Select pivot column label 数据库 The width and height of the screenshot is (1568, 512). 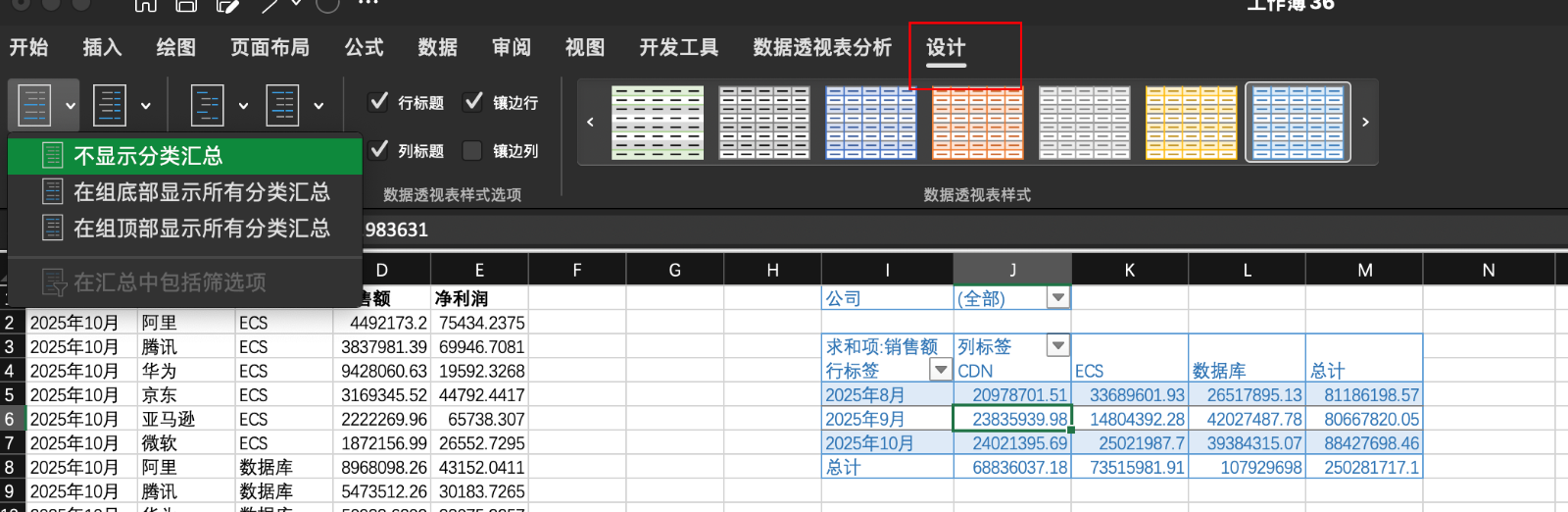point(1247,371)
